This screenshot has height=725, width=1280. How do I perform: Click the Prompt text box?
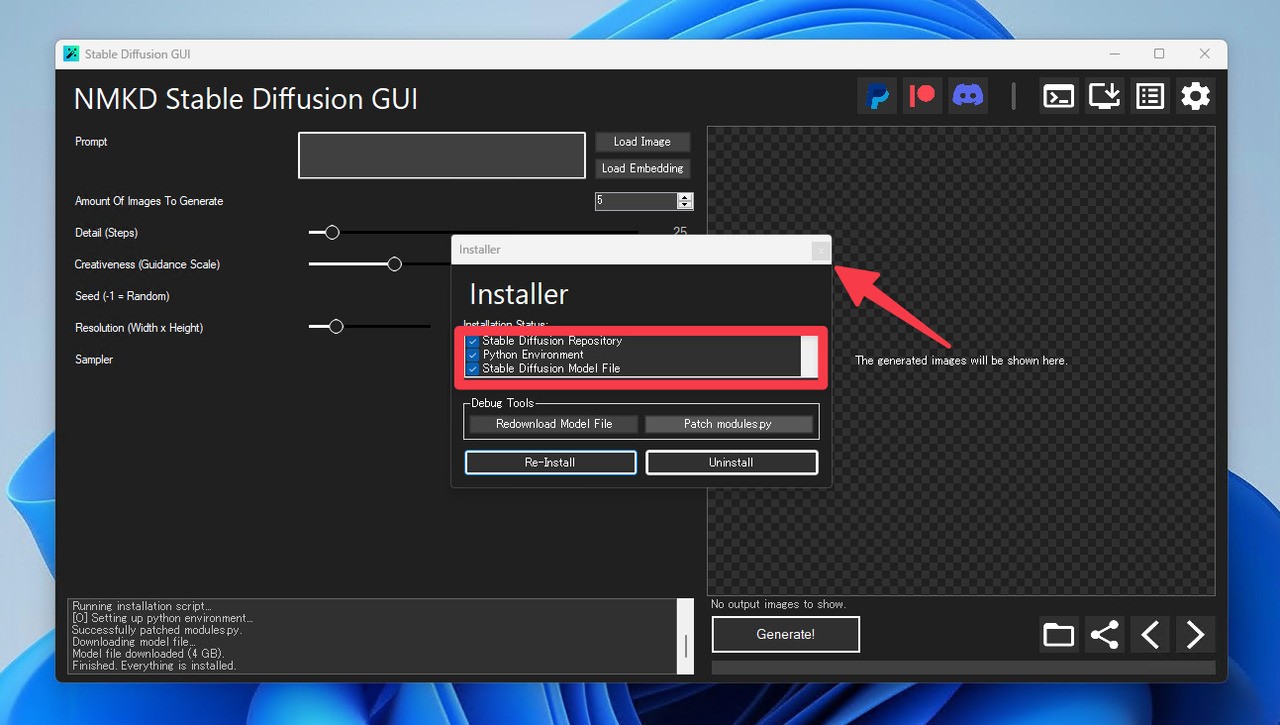point(441,155)
